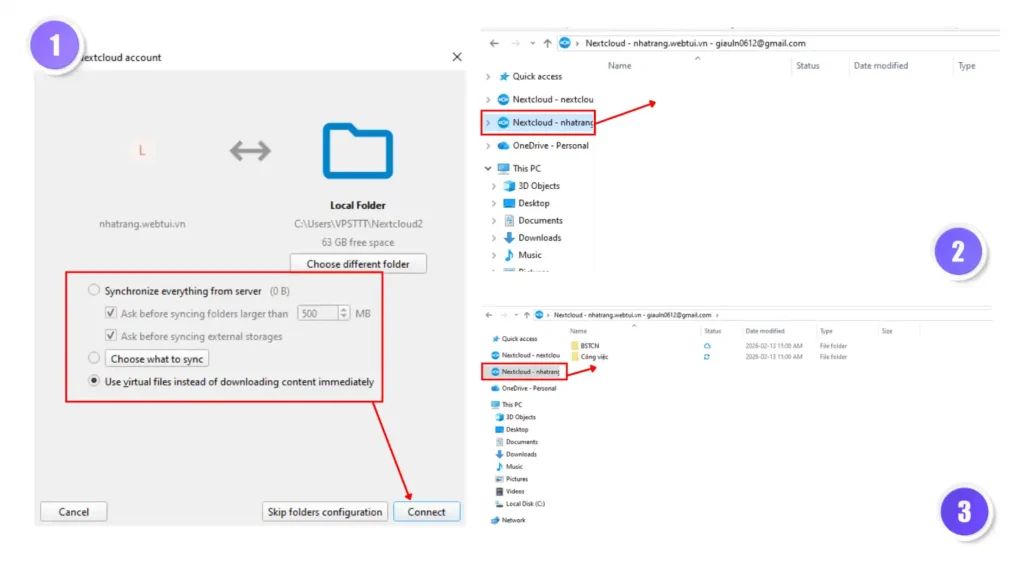Open the Videos folder in the sidebar
Image resolution: width=1024 pixels, height=571 pixels.
(x=514, y=491)
